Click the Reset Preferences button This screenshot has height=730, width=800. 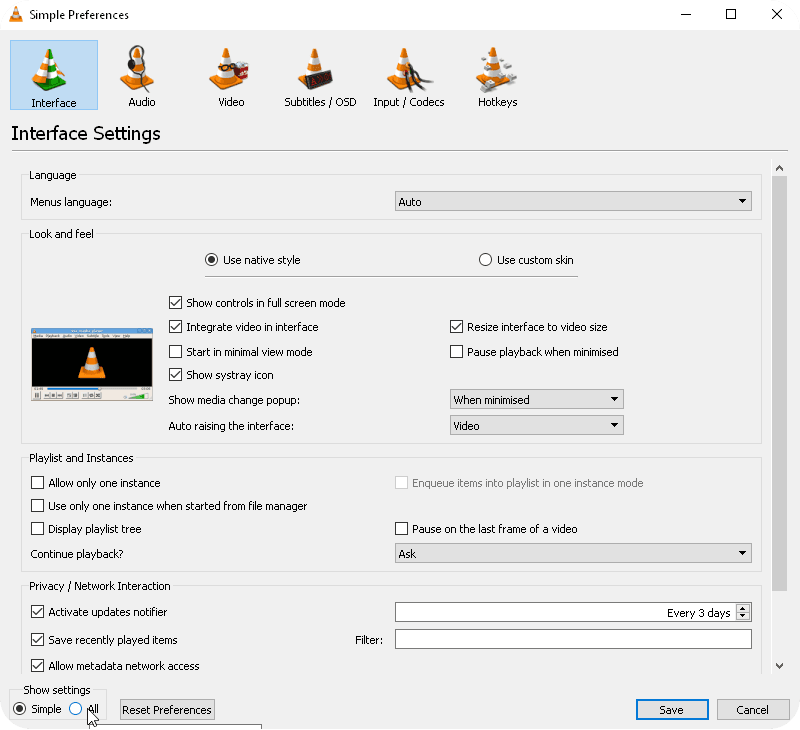click(x=167, y=710)
